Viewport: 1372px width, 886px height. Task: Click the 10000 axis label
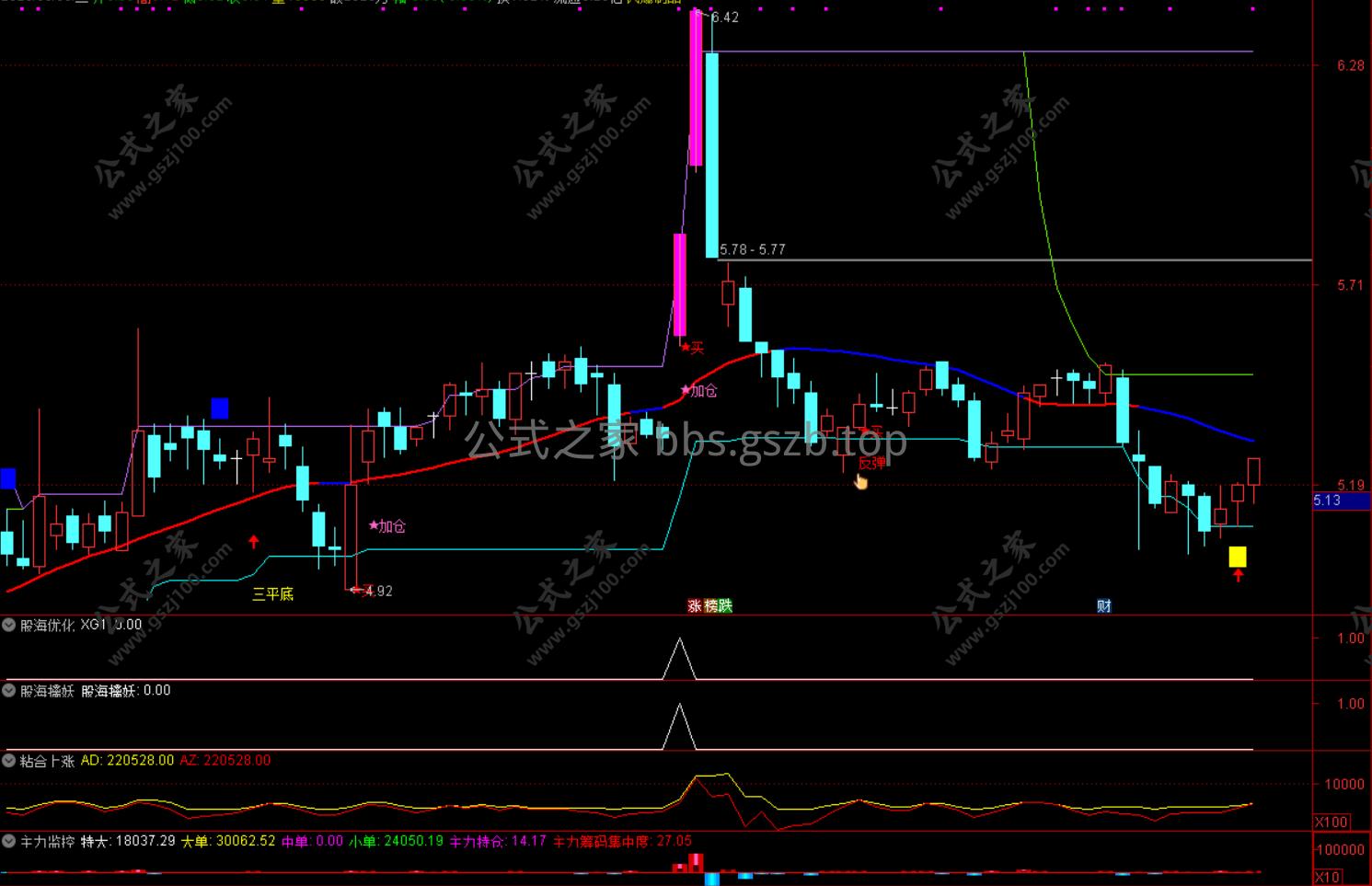(x=1344, y=784)
